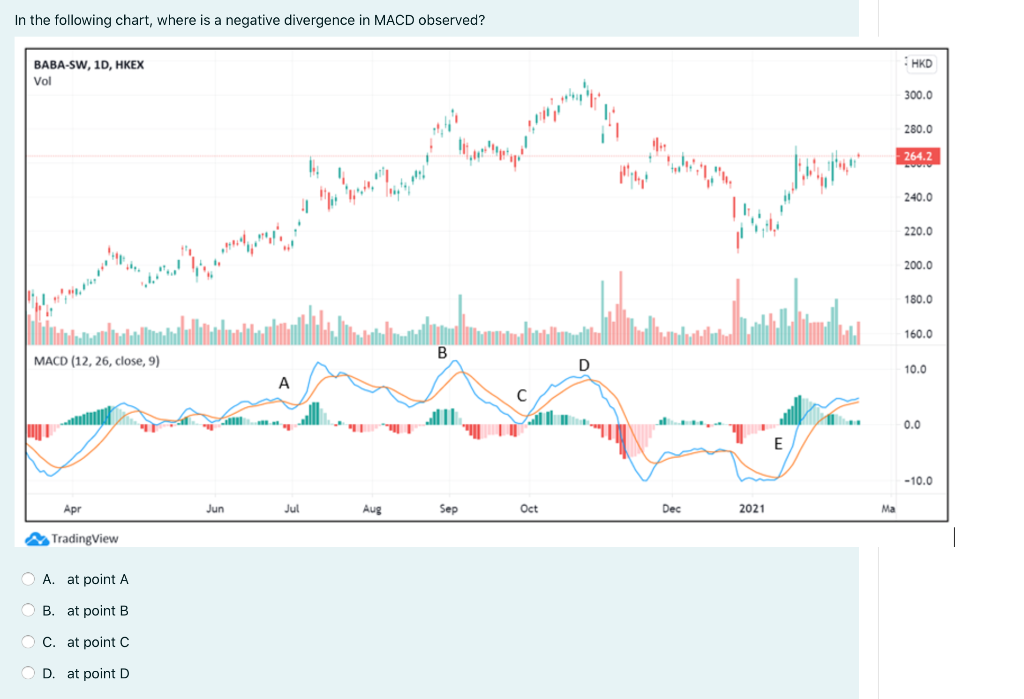The height and width of the screenshot is (699, 1024).
Task: Click the 240.0 price axis label
Action: (x=918, y=197)
